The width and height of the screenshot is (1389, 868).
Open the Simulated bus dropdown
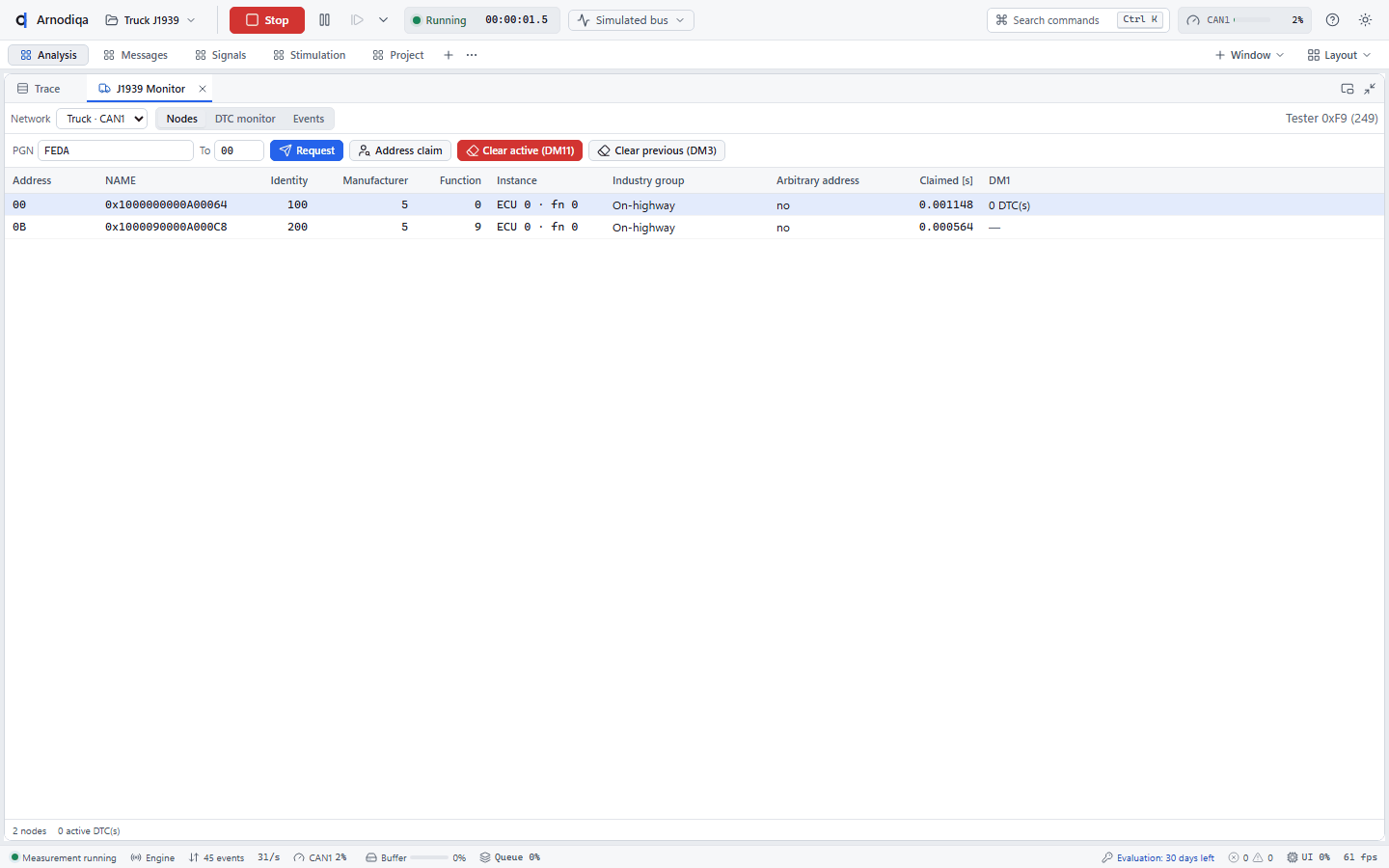tap(631, 20)
